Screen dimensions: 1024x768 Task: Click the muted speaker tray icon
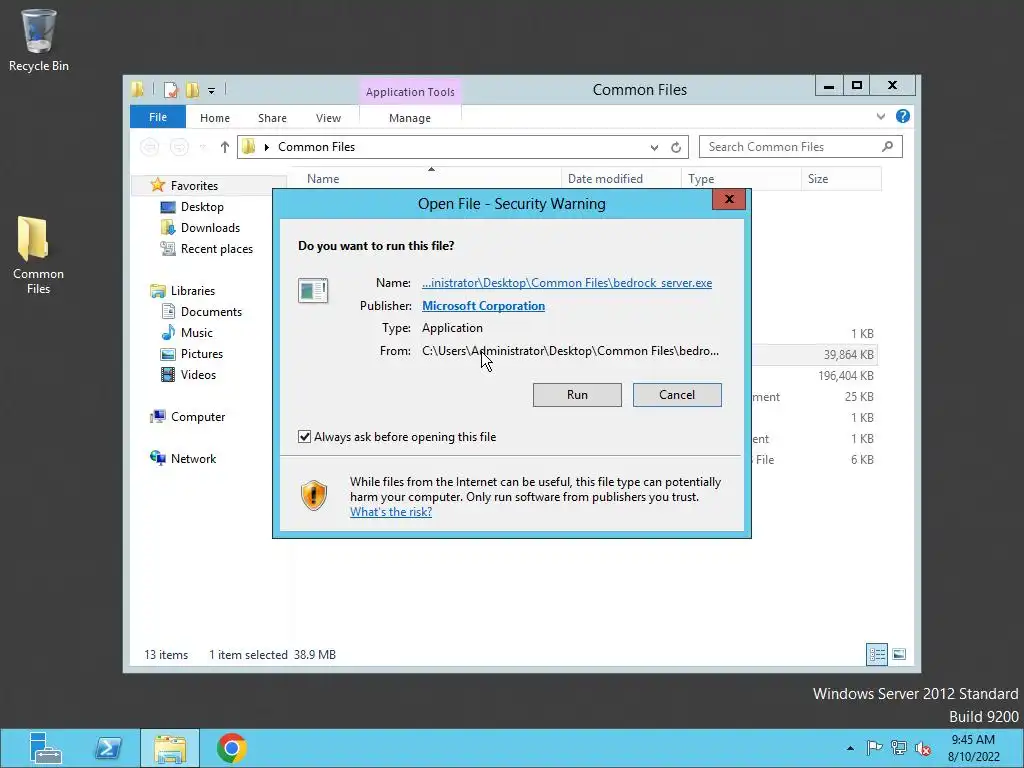(x=923, y=748)
